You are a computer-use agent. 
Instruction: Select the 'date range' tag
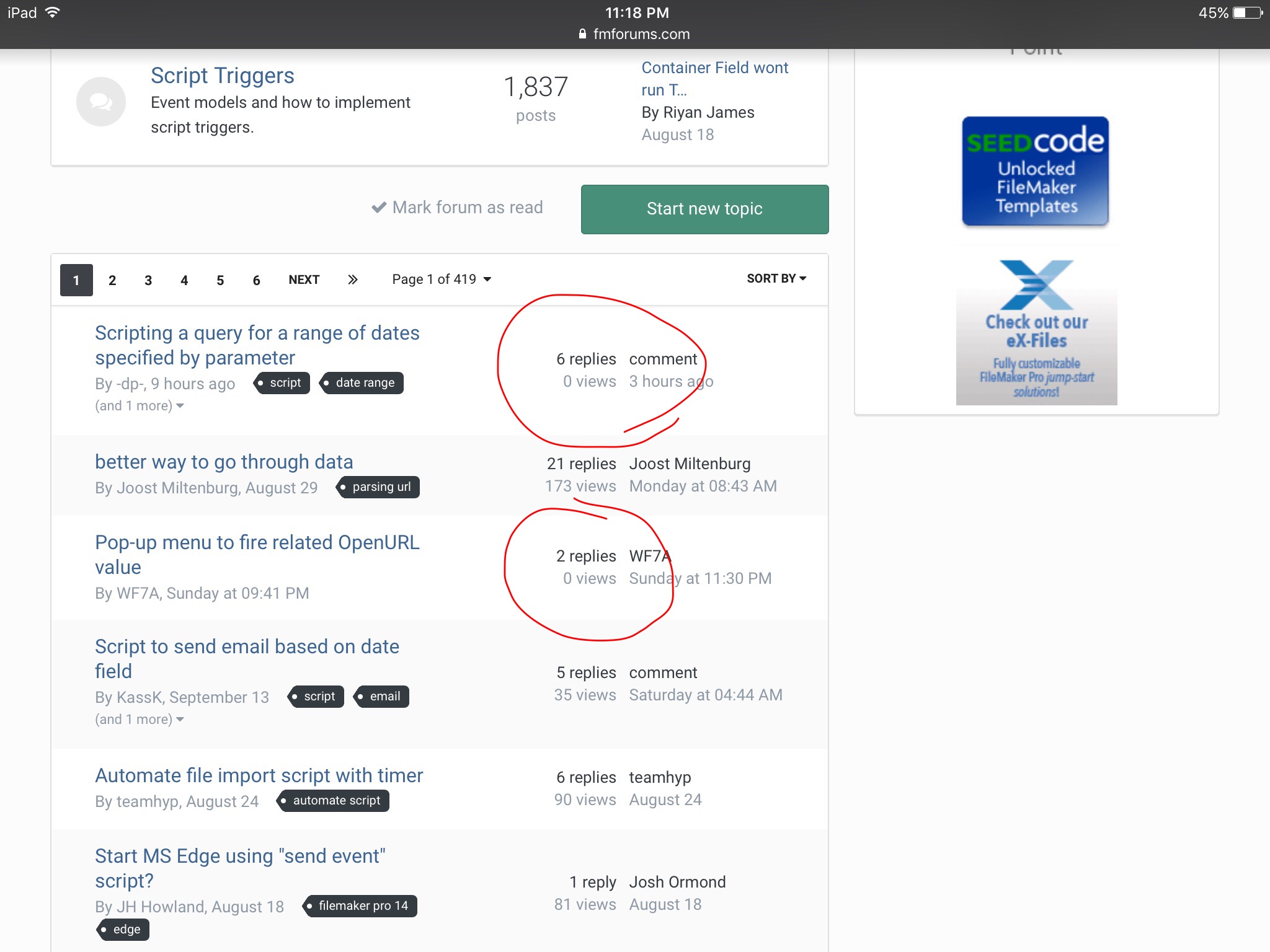362,383
